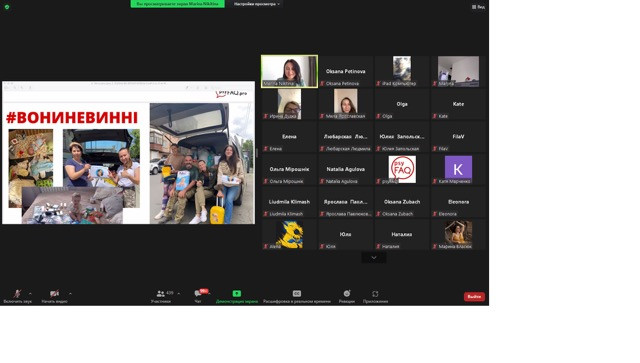The height and width of the screenshot is (363, 640).
Task: Expand the video options arrow next to camera
Action: point(70,294)
